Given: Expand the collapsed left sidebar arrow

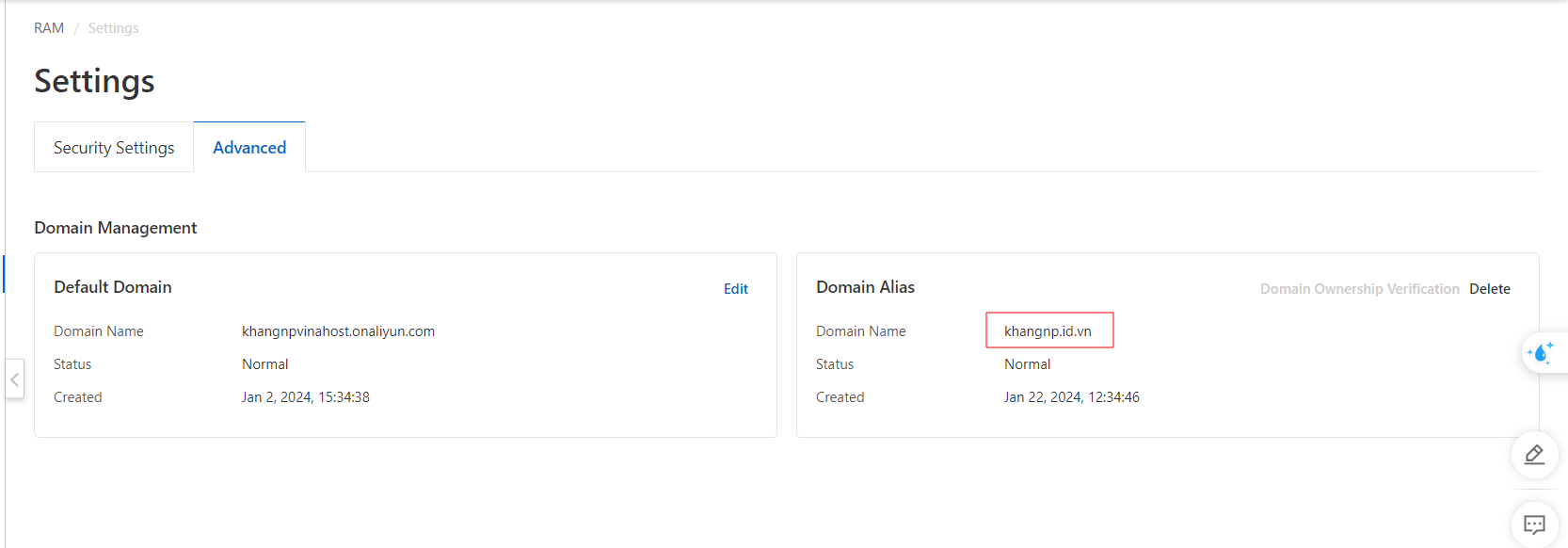Looking at the screenshot, I should click(14, 379).
